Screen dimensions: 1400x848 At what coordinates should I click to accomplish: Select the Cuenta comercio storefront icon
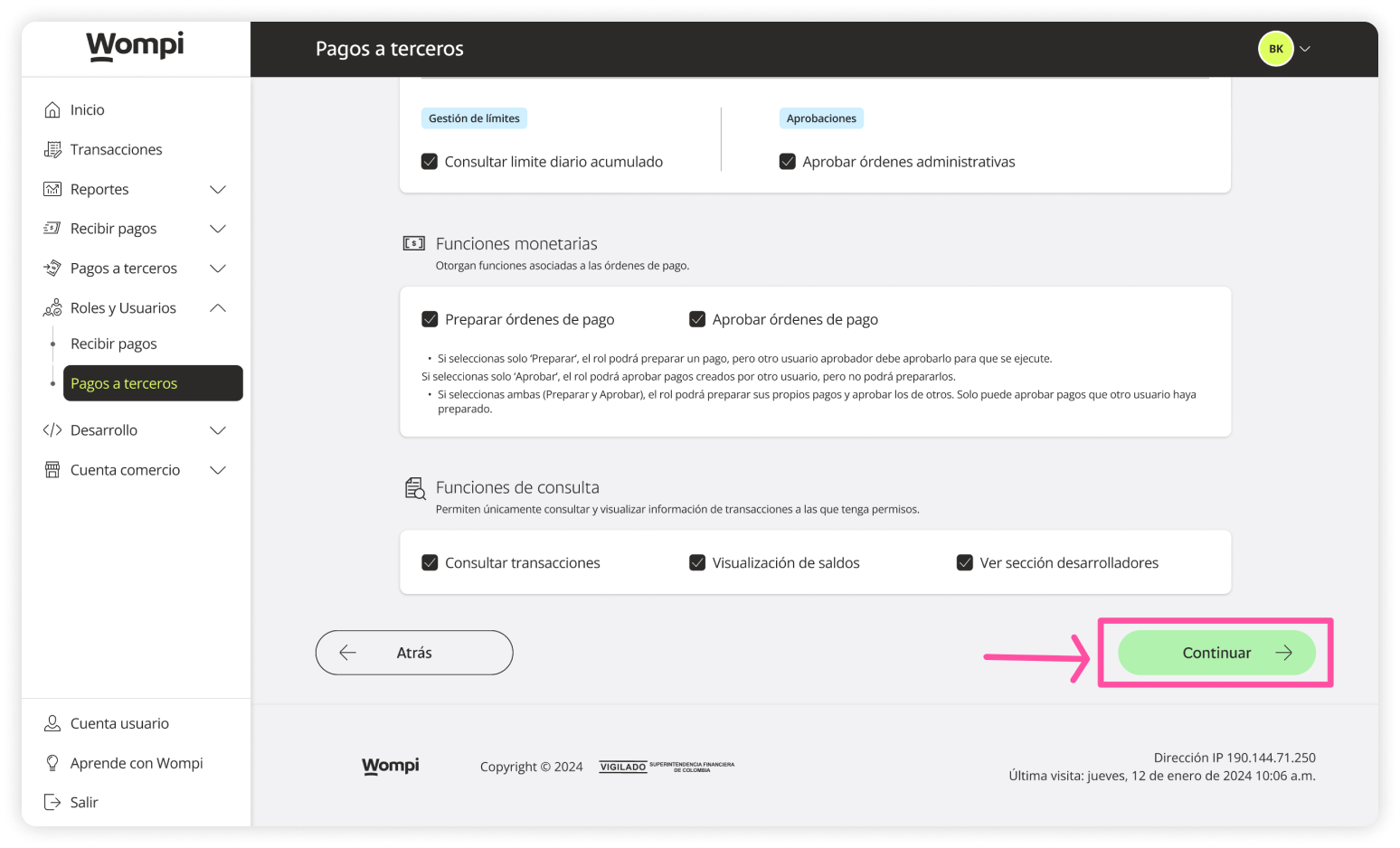click(x=54, y=469)
